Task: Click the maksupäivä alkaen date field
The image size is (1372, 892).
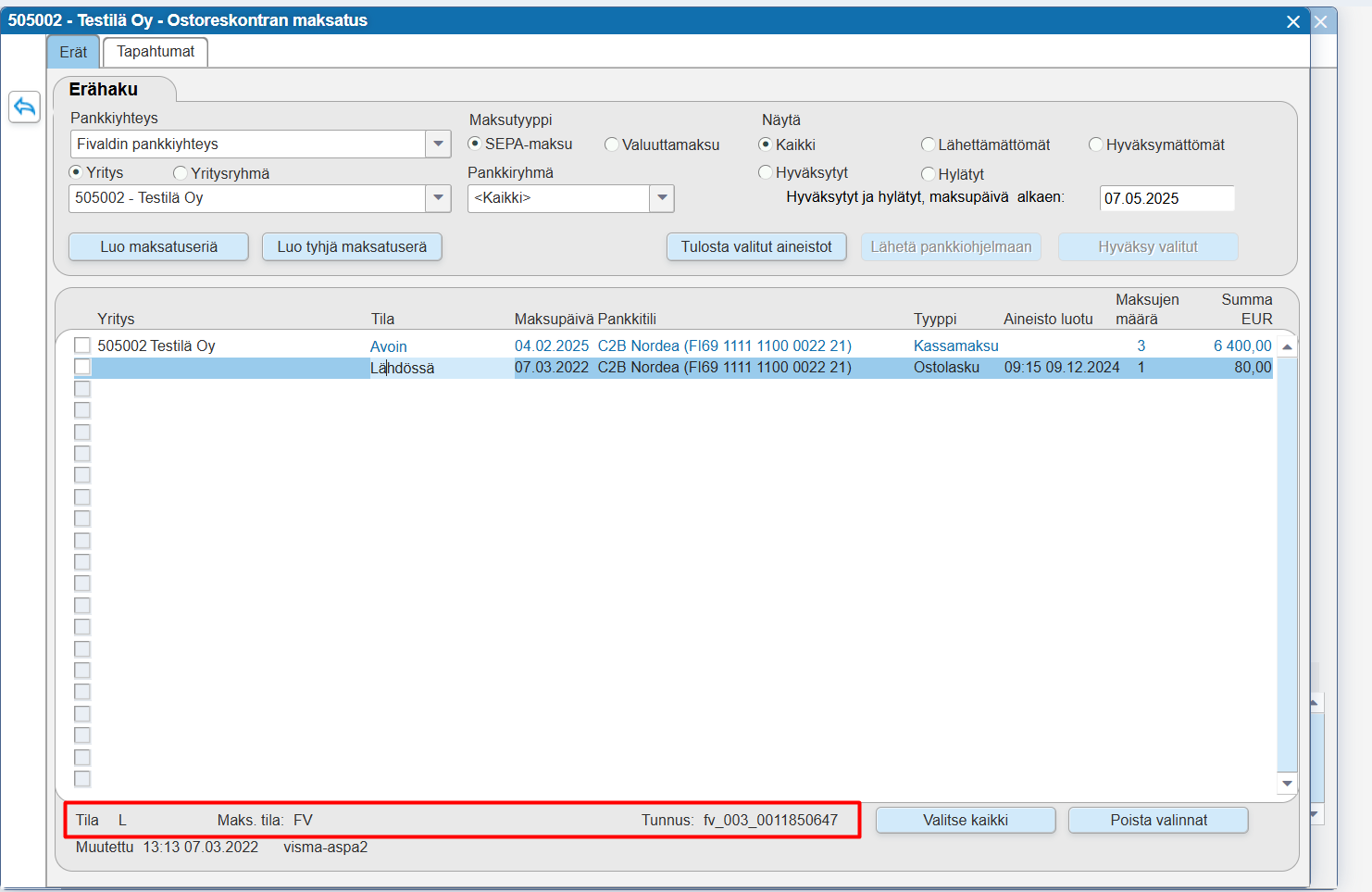Action: [x=1166, y=198]
